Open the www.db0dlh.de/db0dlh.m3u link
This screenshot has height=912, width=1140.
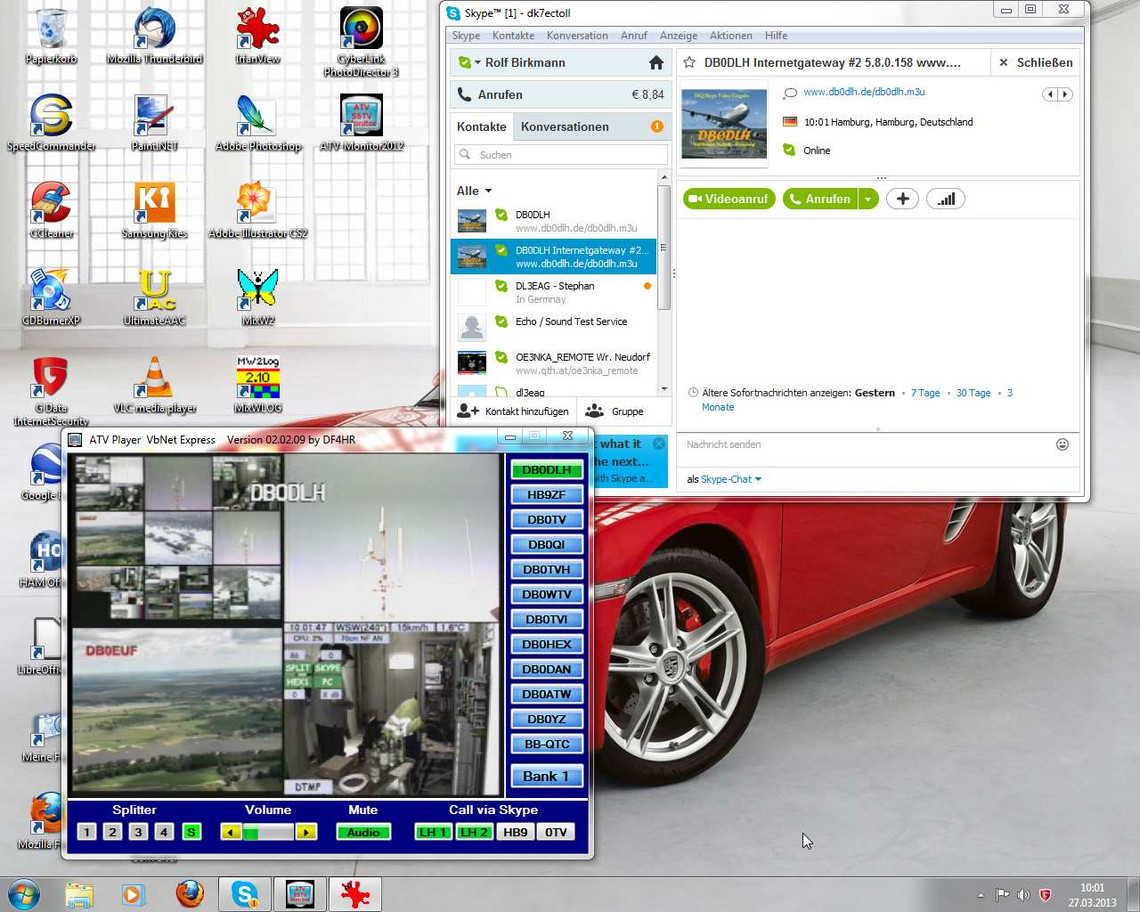(864, 92)
